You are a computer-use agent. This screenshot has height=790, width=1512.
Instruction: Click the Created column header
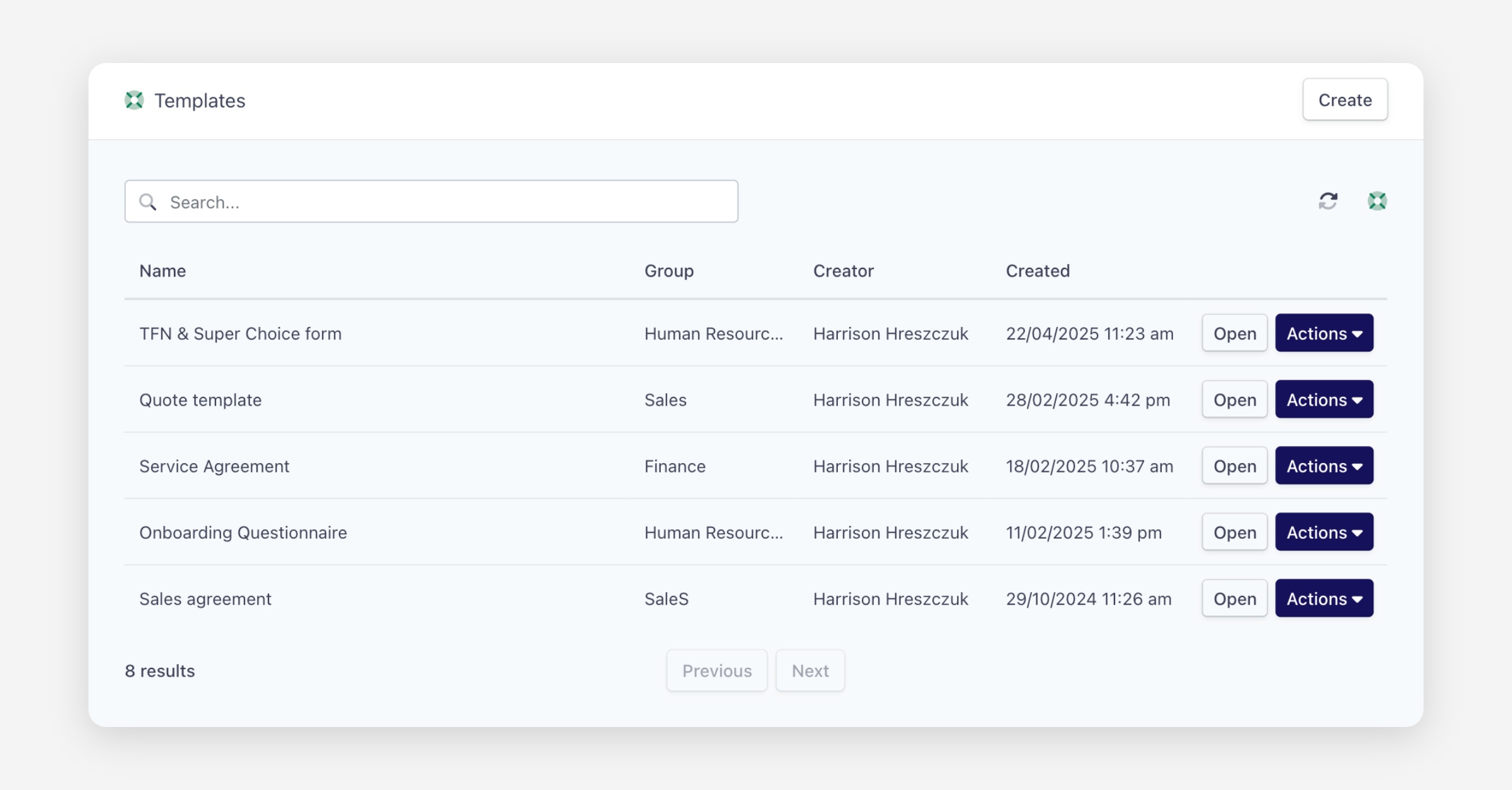(x=1037, y=271)
